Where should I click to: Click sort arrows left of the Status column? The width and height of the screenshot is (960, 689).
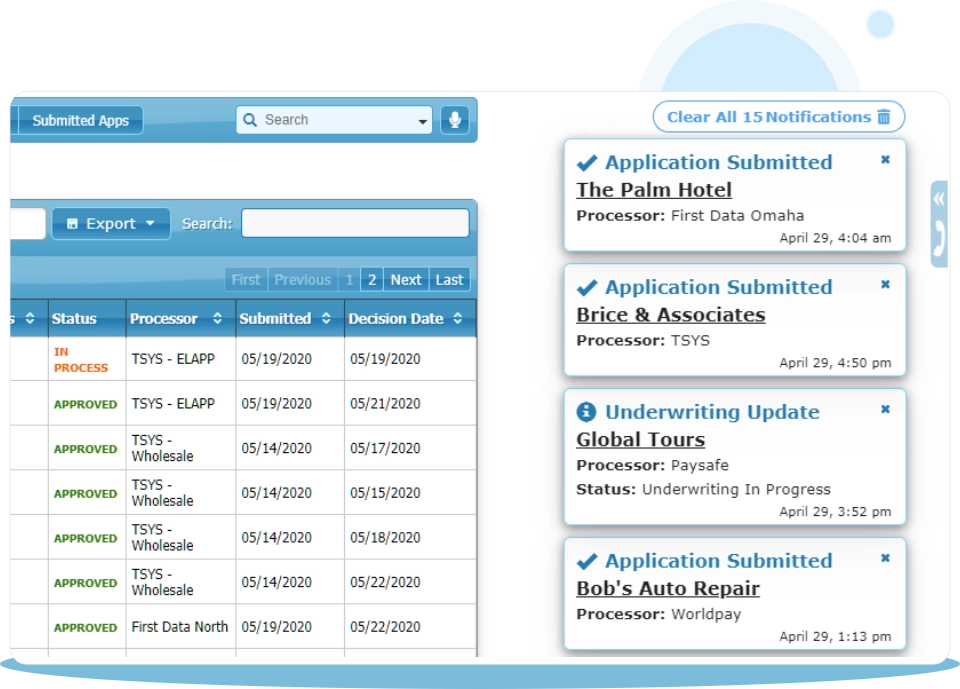tap(30, 318)
